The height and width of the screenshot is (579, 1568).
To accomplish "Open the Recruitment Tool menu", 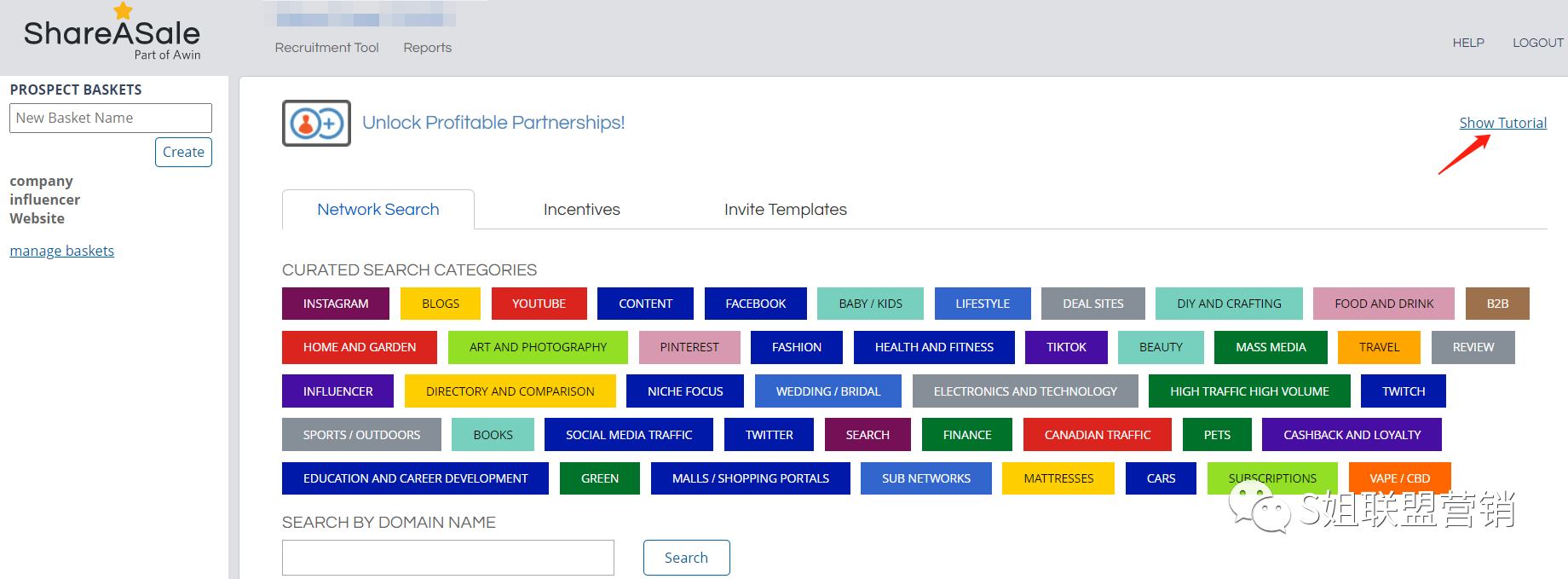I will pyautogui.click(x=326, y=48).
